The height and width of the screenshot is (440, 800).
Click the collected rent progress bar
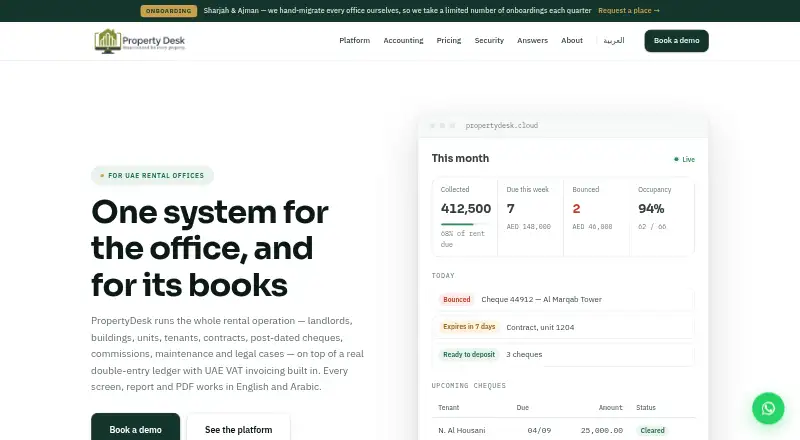(x=465, y=224)
